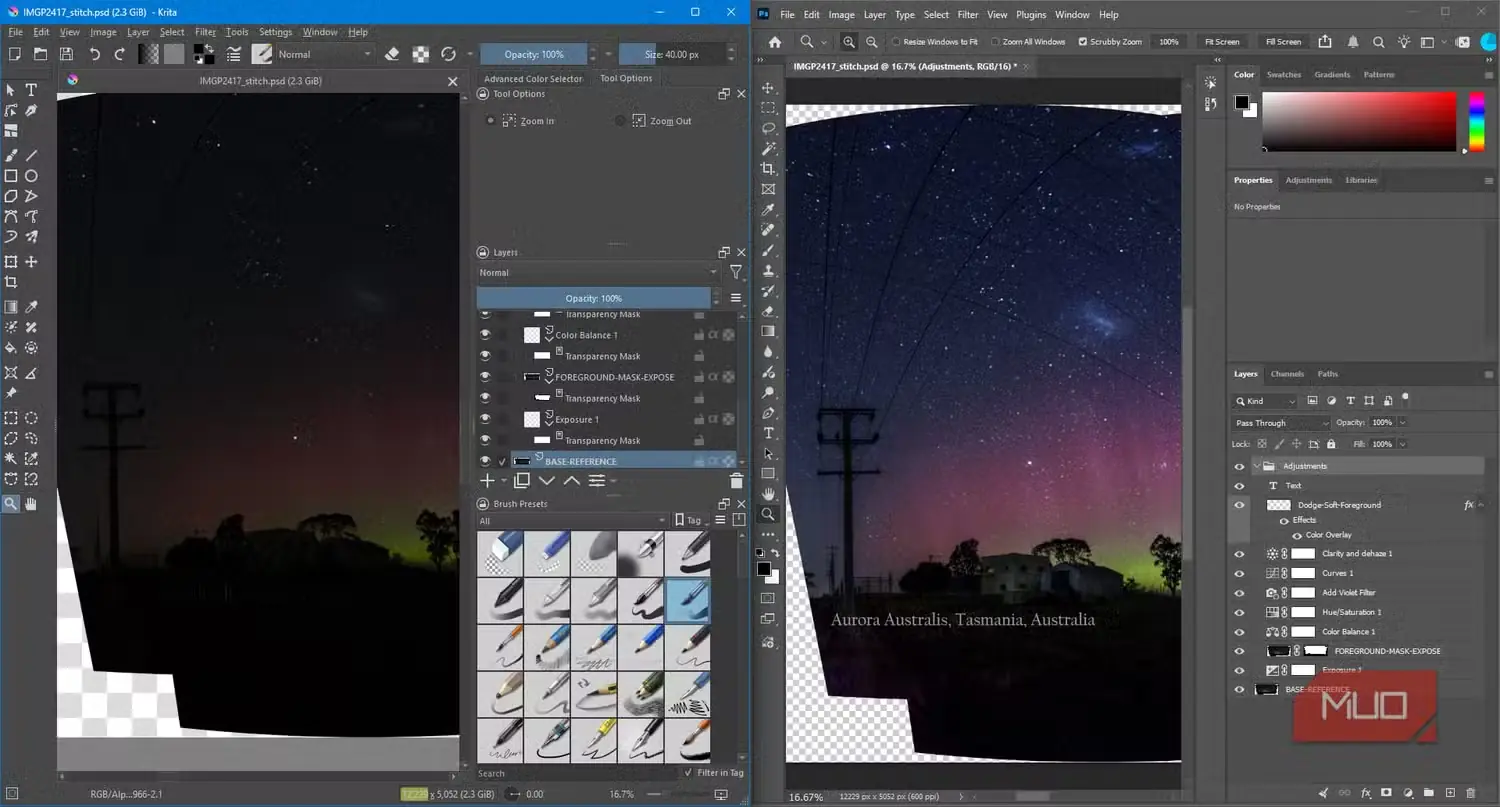
Task: Enable Zoom In radio in Krita Tool Options
Action: click(490, 121)
